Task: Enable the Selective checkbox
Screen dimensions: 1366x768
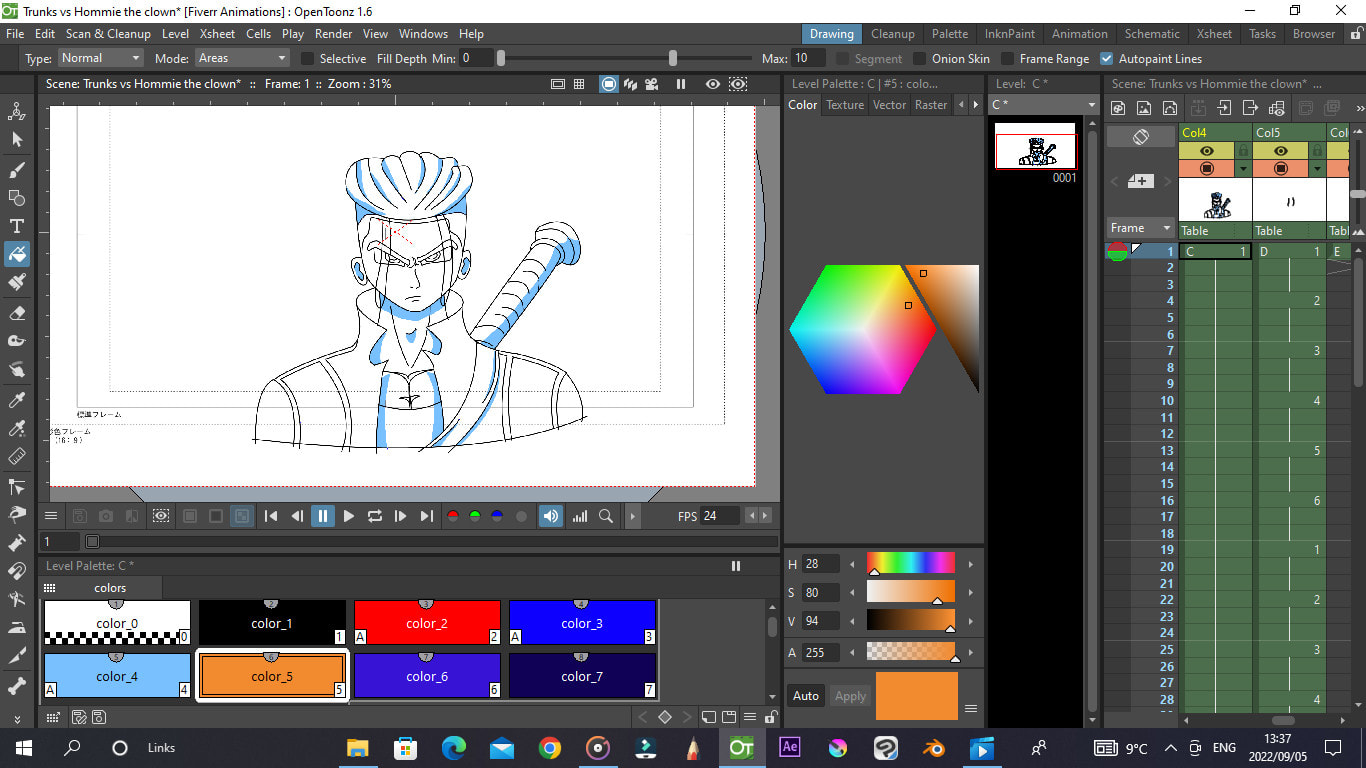Action: (x=308, y=59)
